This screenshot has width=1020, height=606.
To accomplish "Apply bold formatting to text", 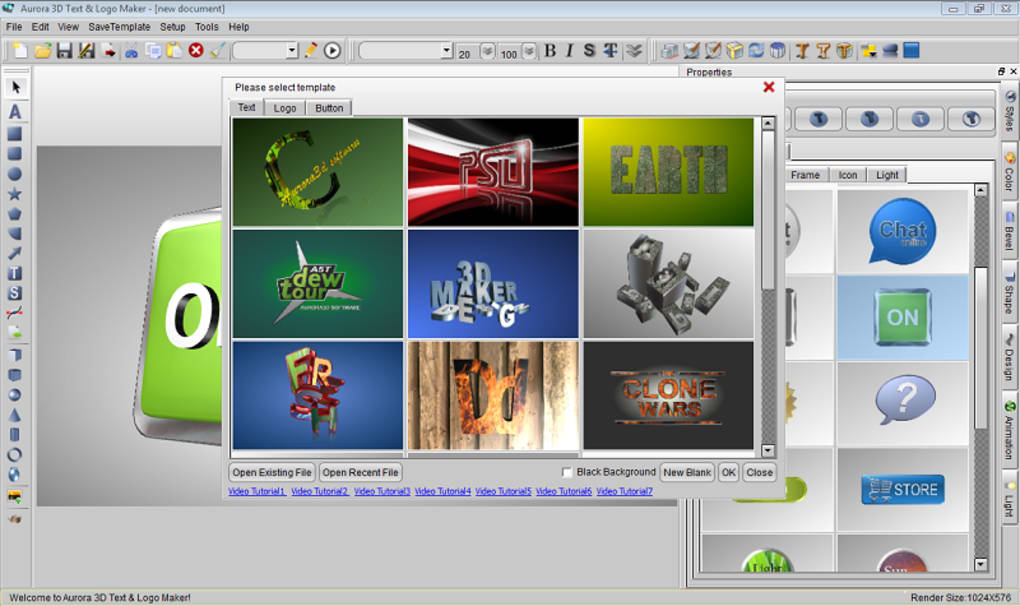I will [x=551, y=50].
